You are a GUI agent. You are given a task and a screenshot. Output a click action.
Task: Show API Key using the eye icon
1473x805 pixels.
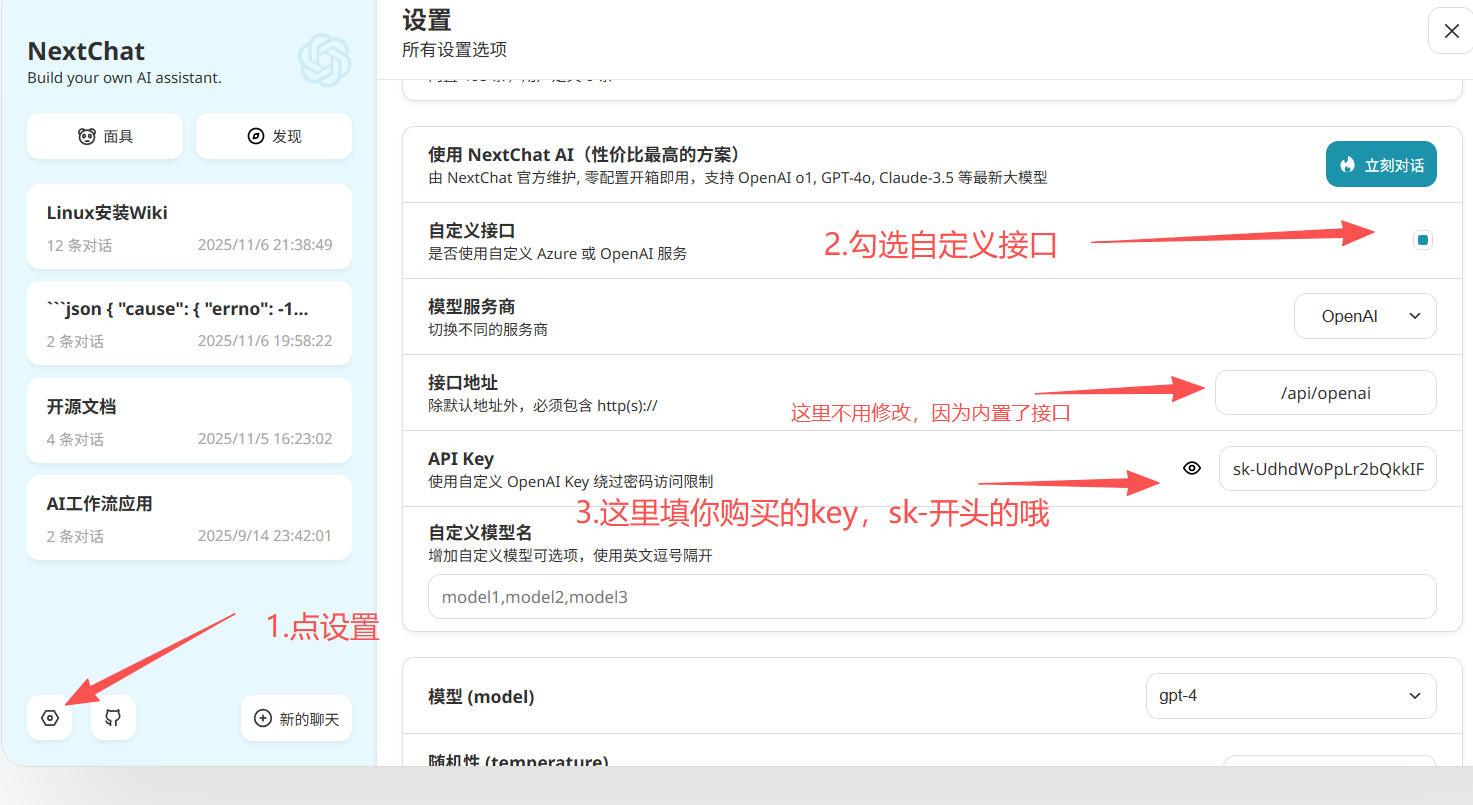(1191, 468)
